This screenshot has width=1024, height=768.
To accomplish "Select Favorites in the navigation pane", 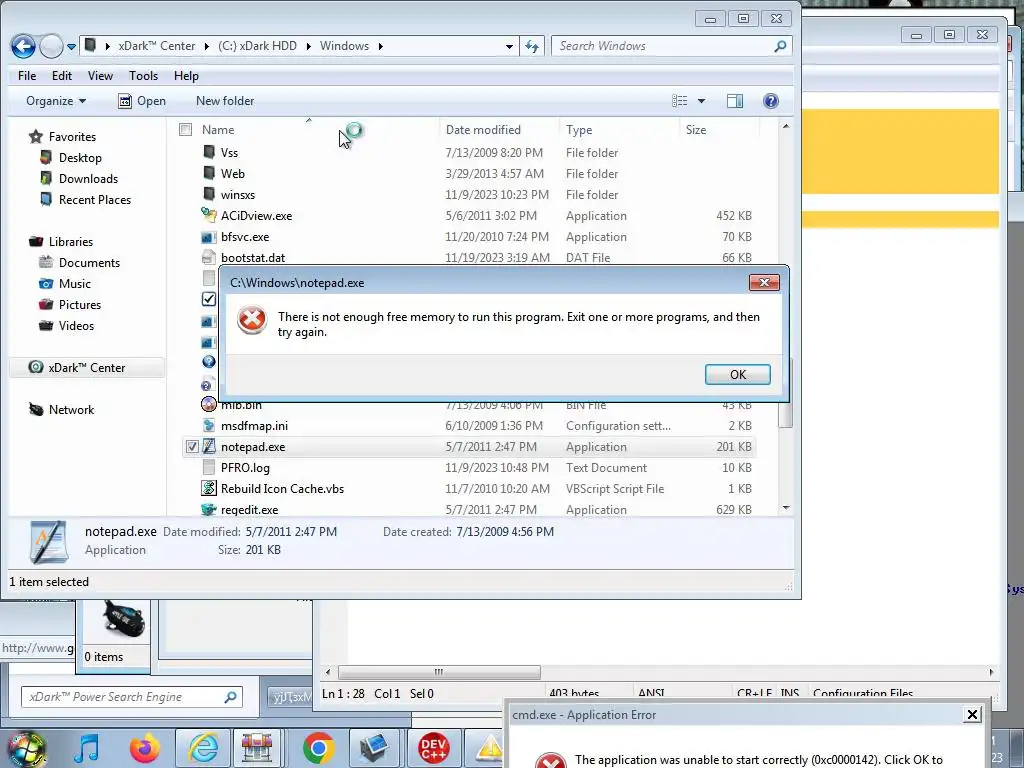I will tap(63, 136).
